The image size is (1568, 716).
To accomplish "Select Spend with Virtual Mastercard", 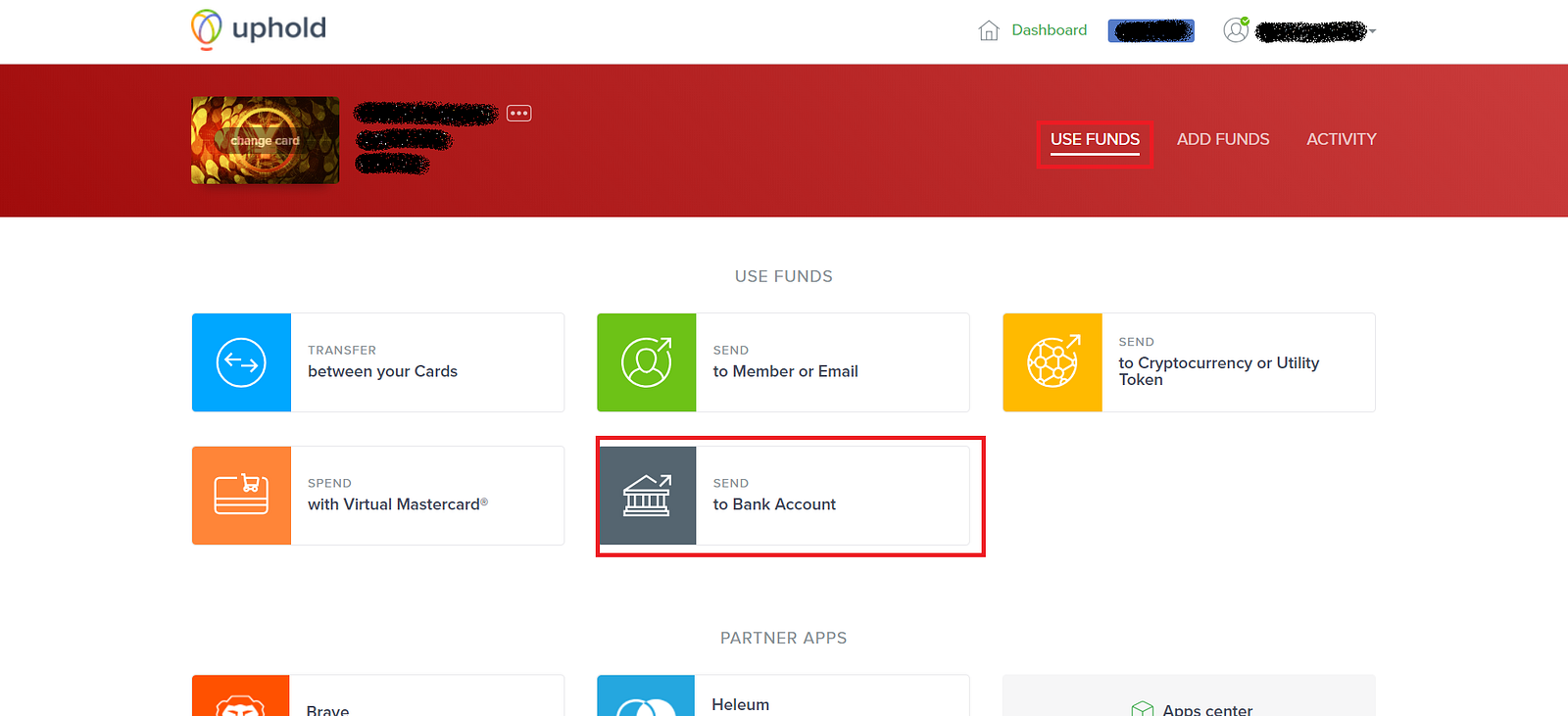I will tap(378, 496).
